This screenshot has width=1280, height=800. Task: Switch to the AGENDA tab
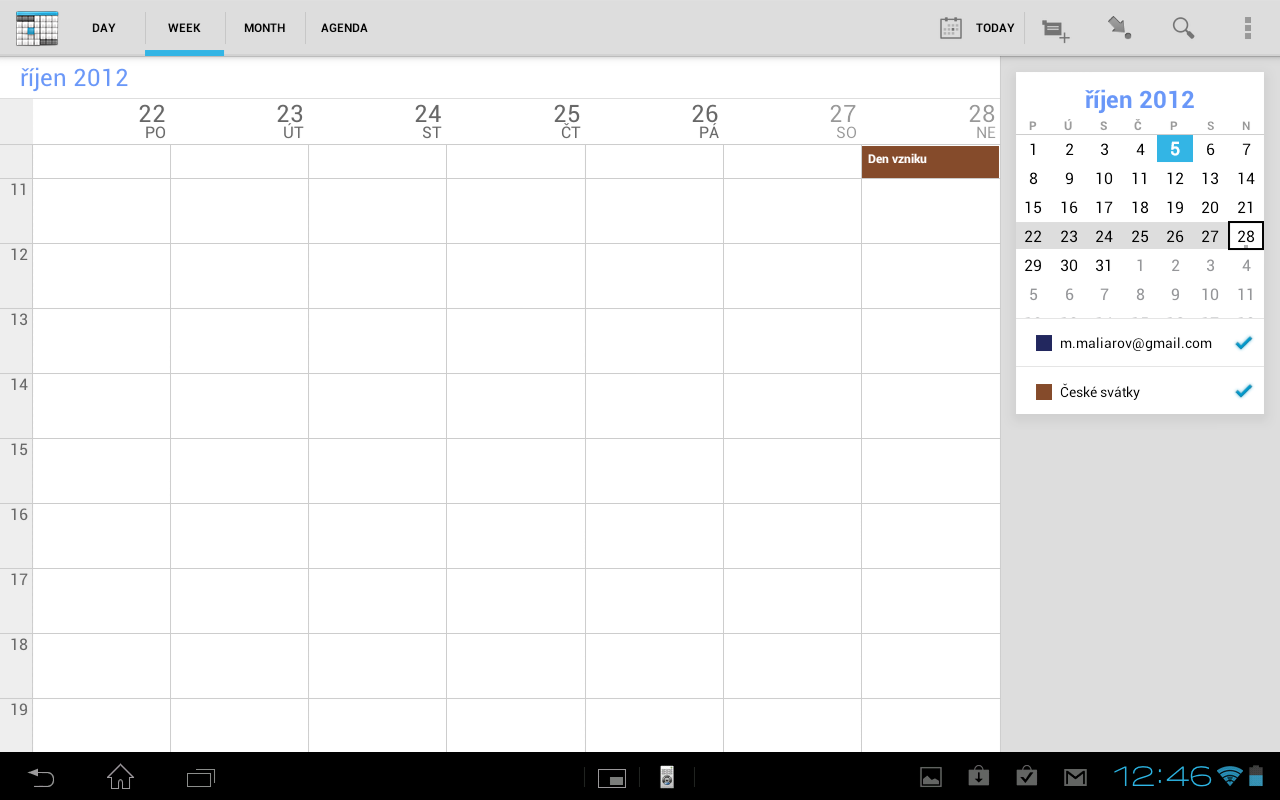coord(344,28)
